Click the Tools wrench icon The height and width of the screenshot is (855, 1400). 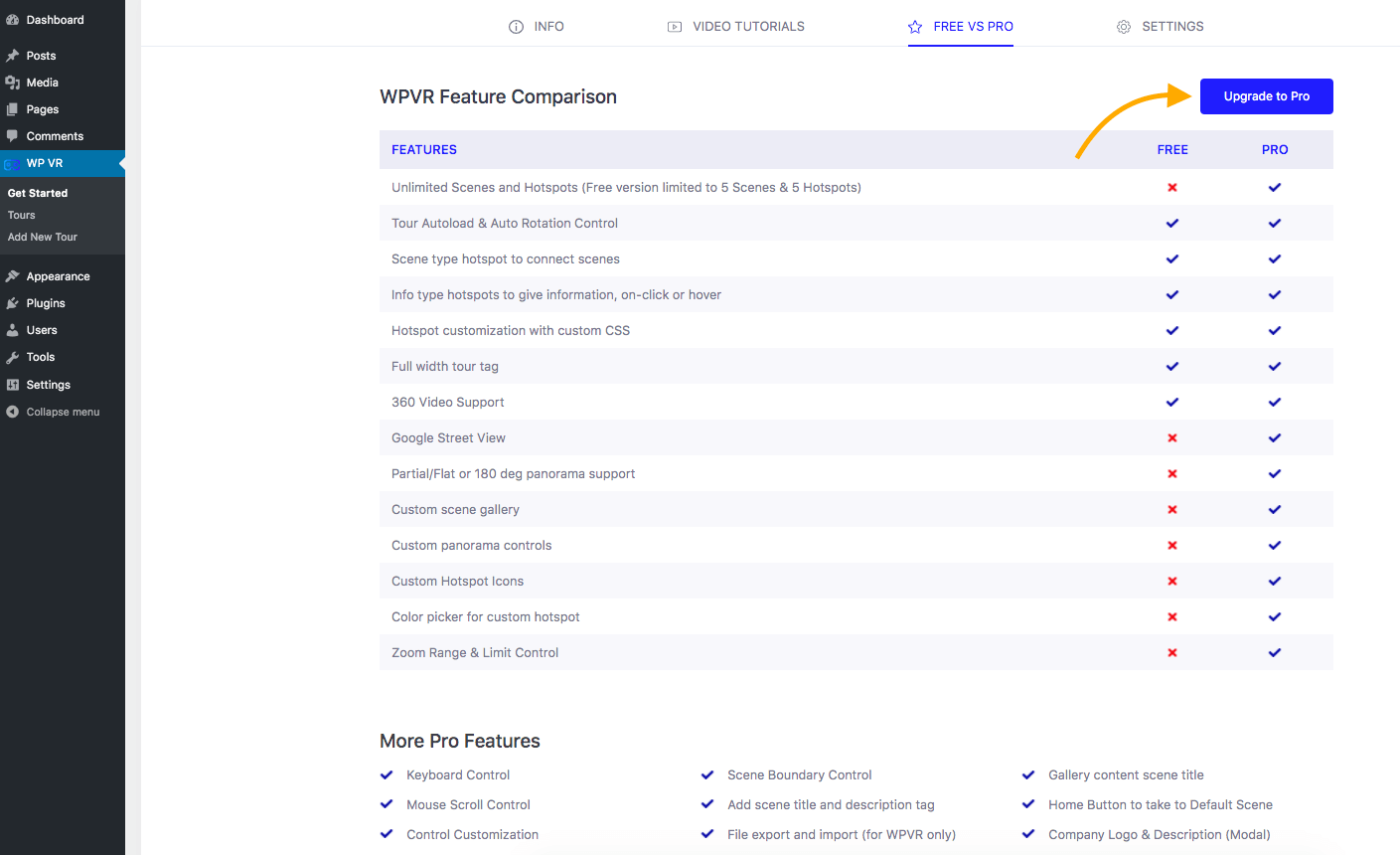[x=13, y=357]
